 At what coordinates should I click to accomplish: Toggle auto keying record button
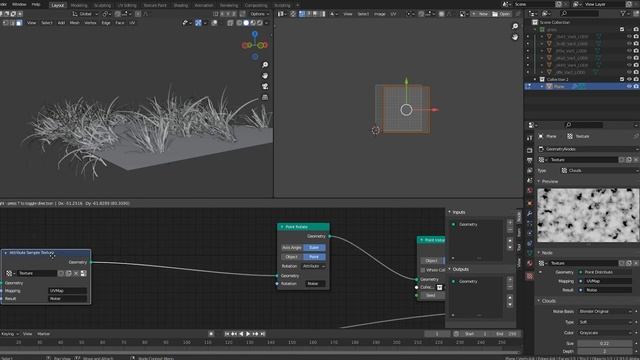211,334
